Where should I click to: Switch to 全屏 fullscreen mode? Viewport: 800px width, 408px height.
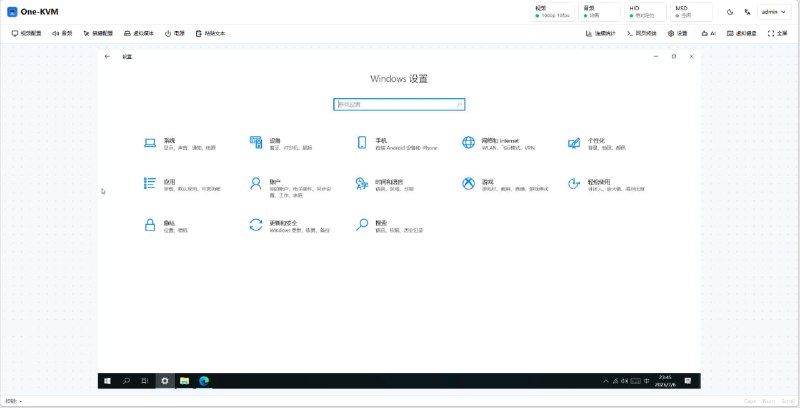[x=777, y=33]
